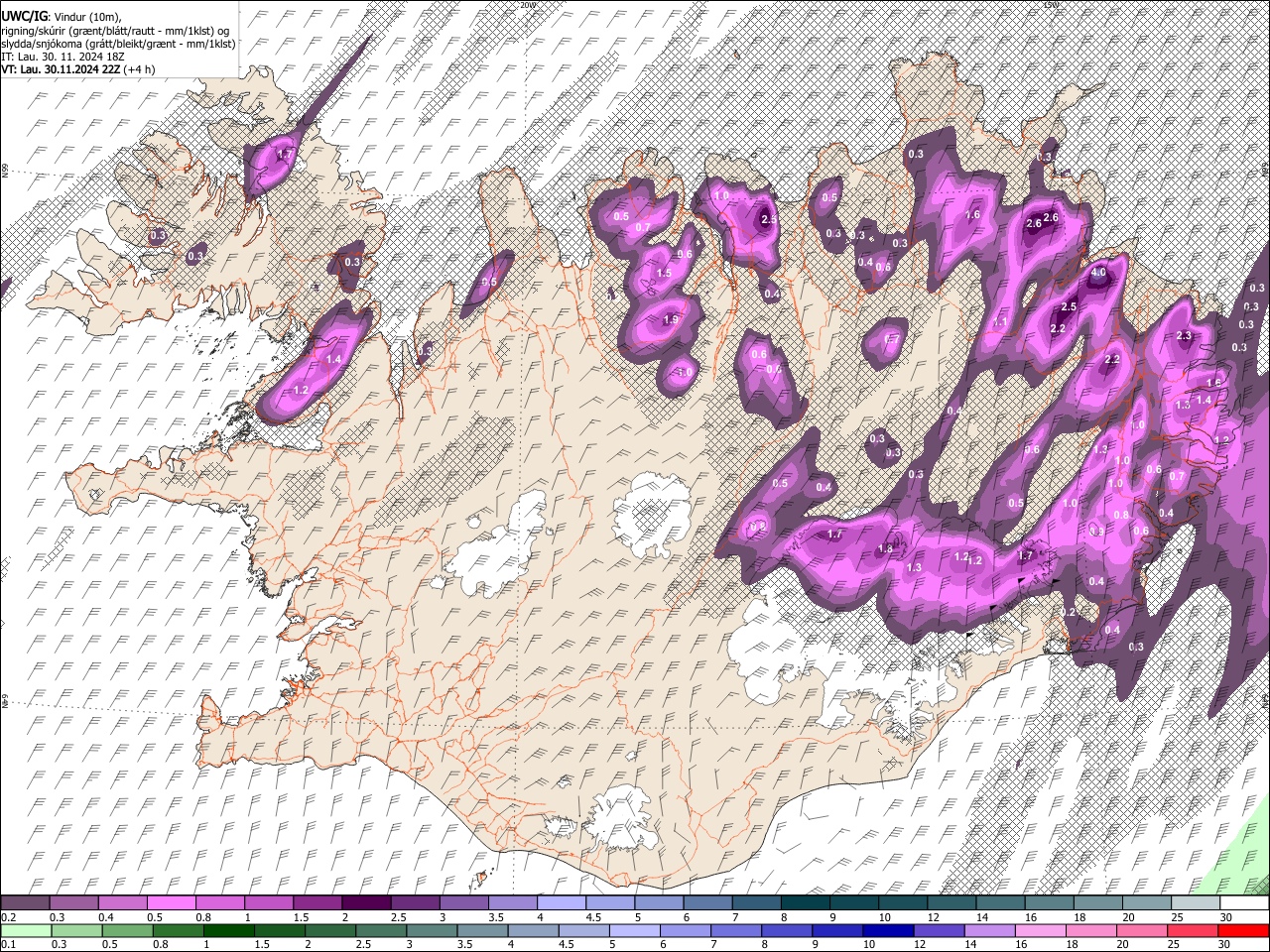Viewport: 1270px width, 952px height.
Task: Pick the deep blue rain swatch labeled 10
Action: (x=888, y=930)
